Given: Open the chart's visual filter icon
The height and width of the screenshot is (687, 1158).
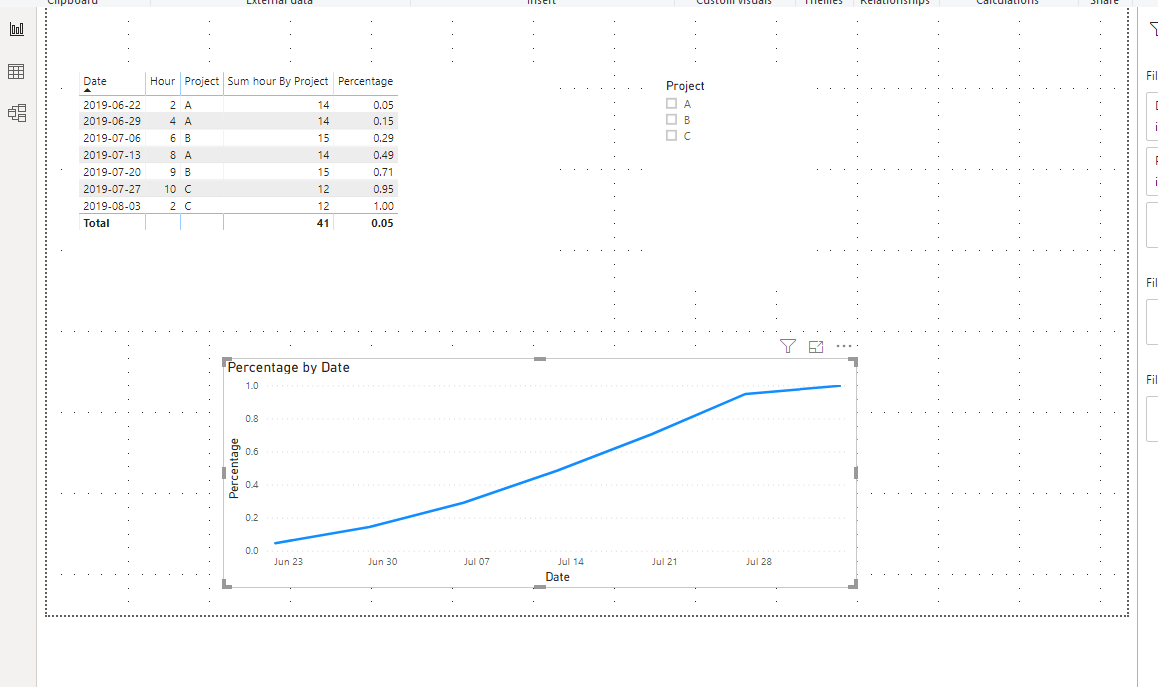Looking at the screenshot, I should point(788,346).
